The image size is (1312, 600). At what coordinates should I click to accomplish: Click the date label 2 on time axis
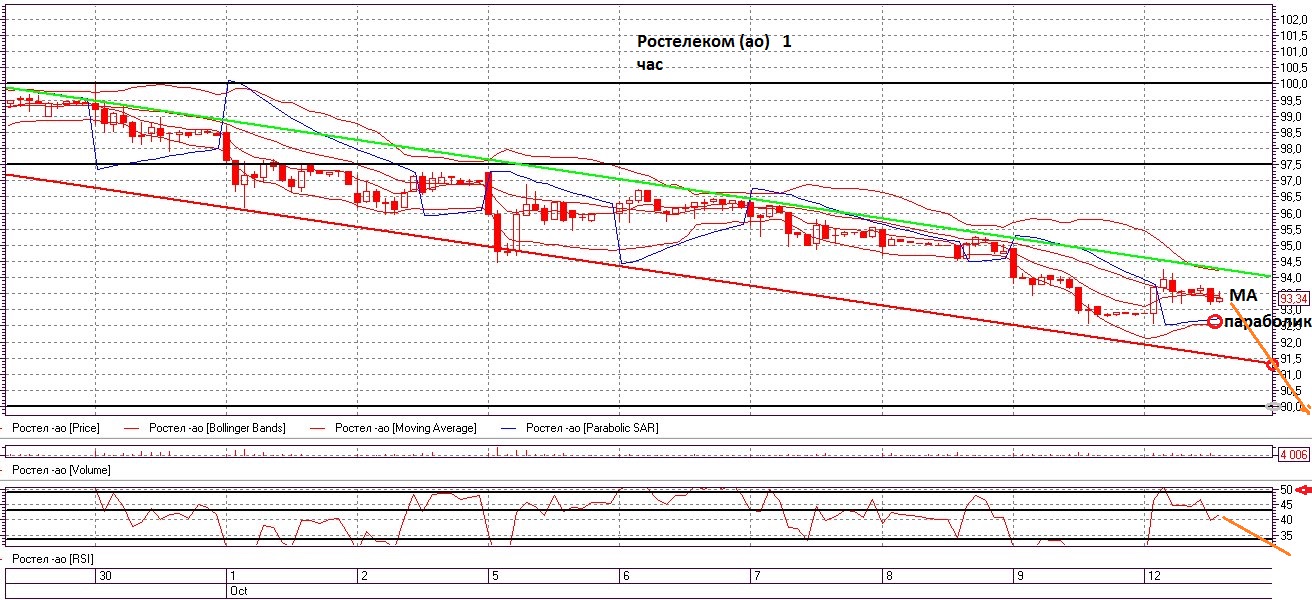tap(363, 576)
